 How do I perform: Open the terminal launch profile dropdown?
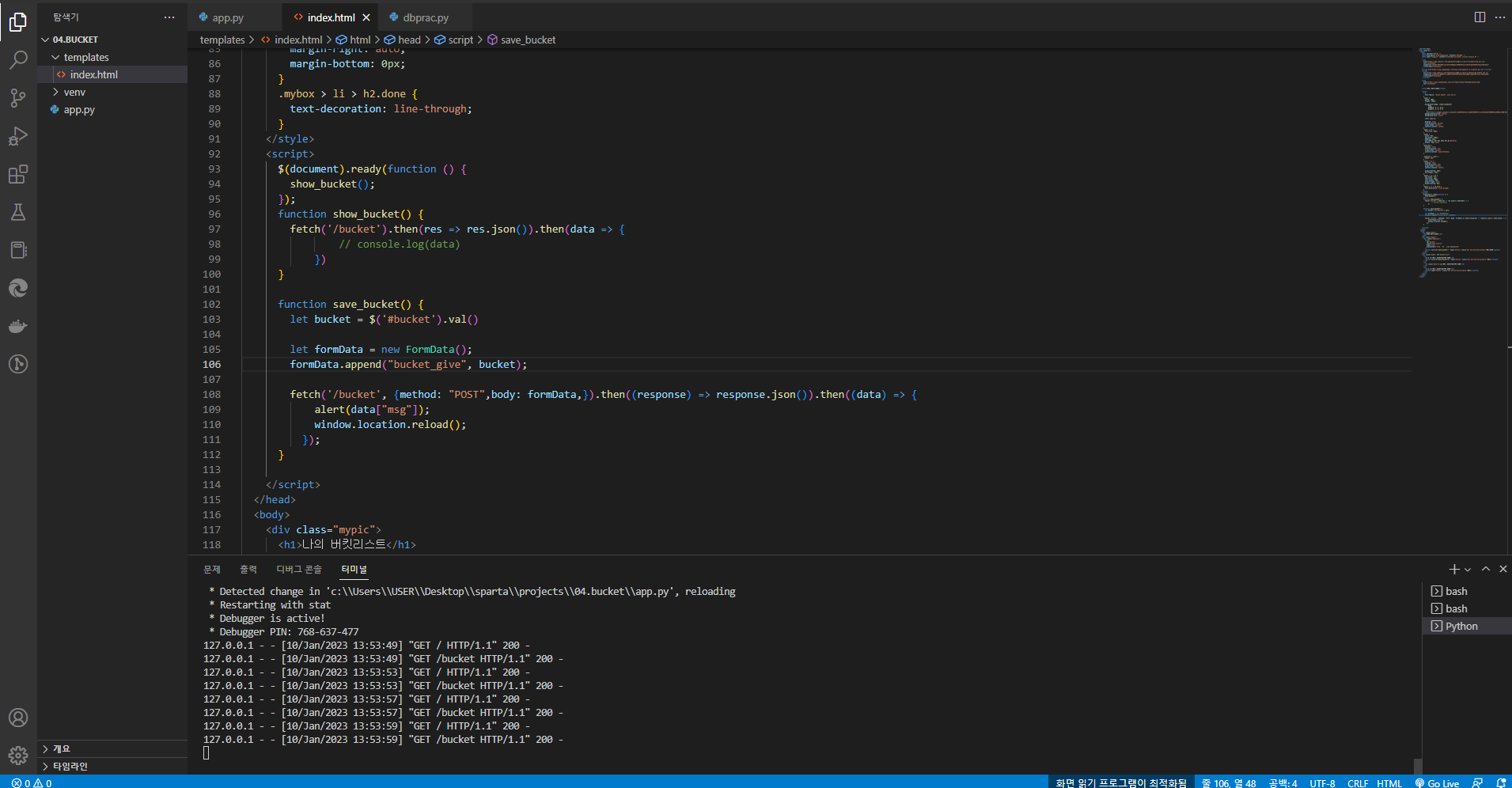coord(1468,570)
